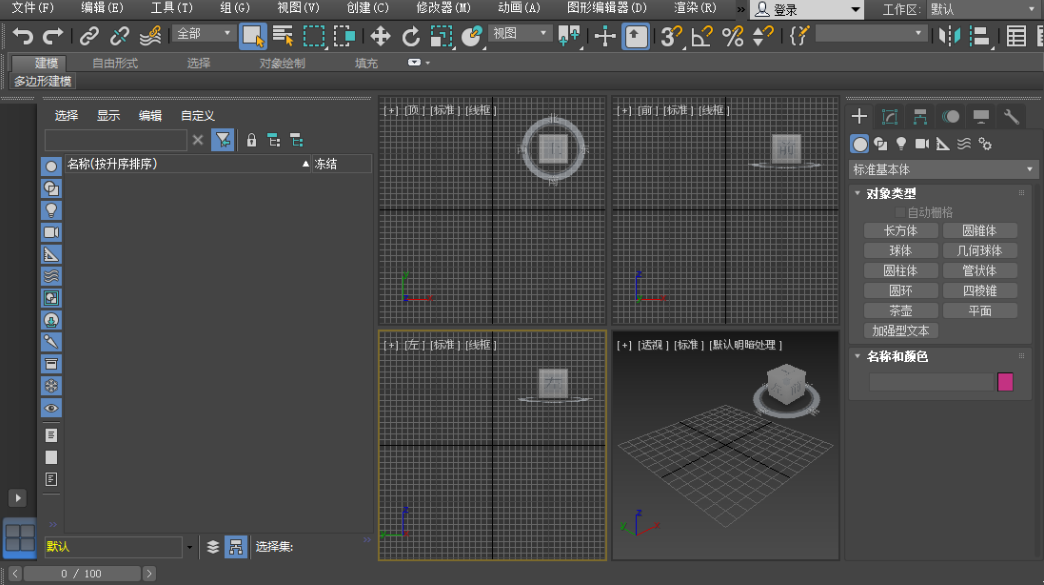The image size is (1044, 585).
Task: Collapse the 对象类型 rollout
Action: click(x=858, y=193)
